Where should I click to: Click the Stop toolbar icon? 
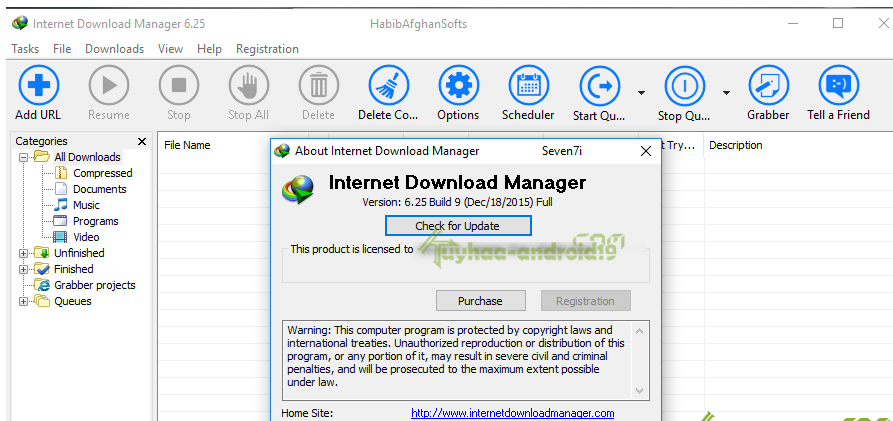[x=179, y=85]
